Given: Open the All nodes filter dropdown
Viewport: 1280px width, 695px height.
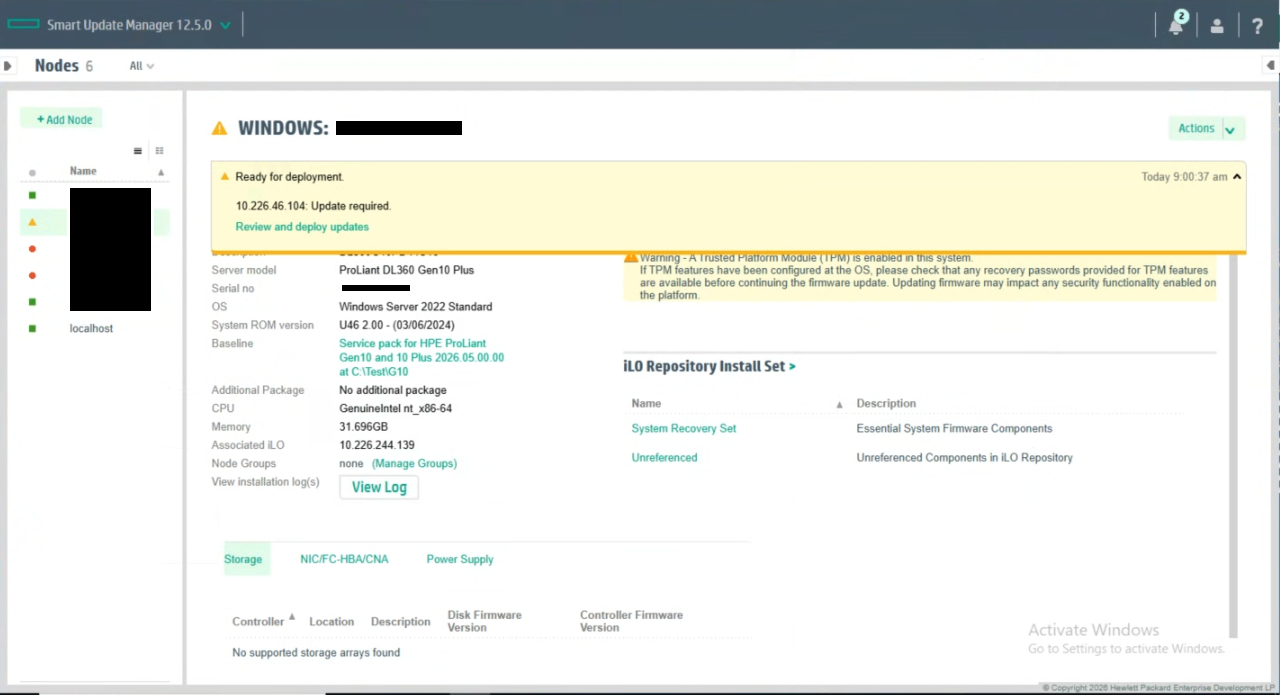Looking at the screenshot, I should pyautogui.click(x=142, y=66).
